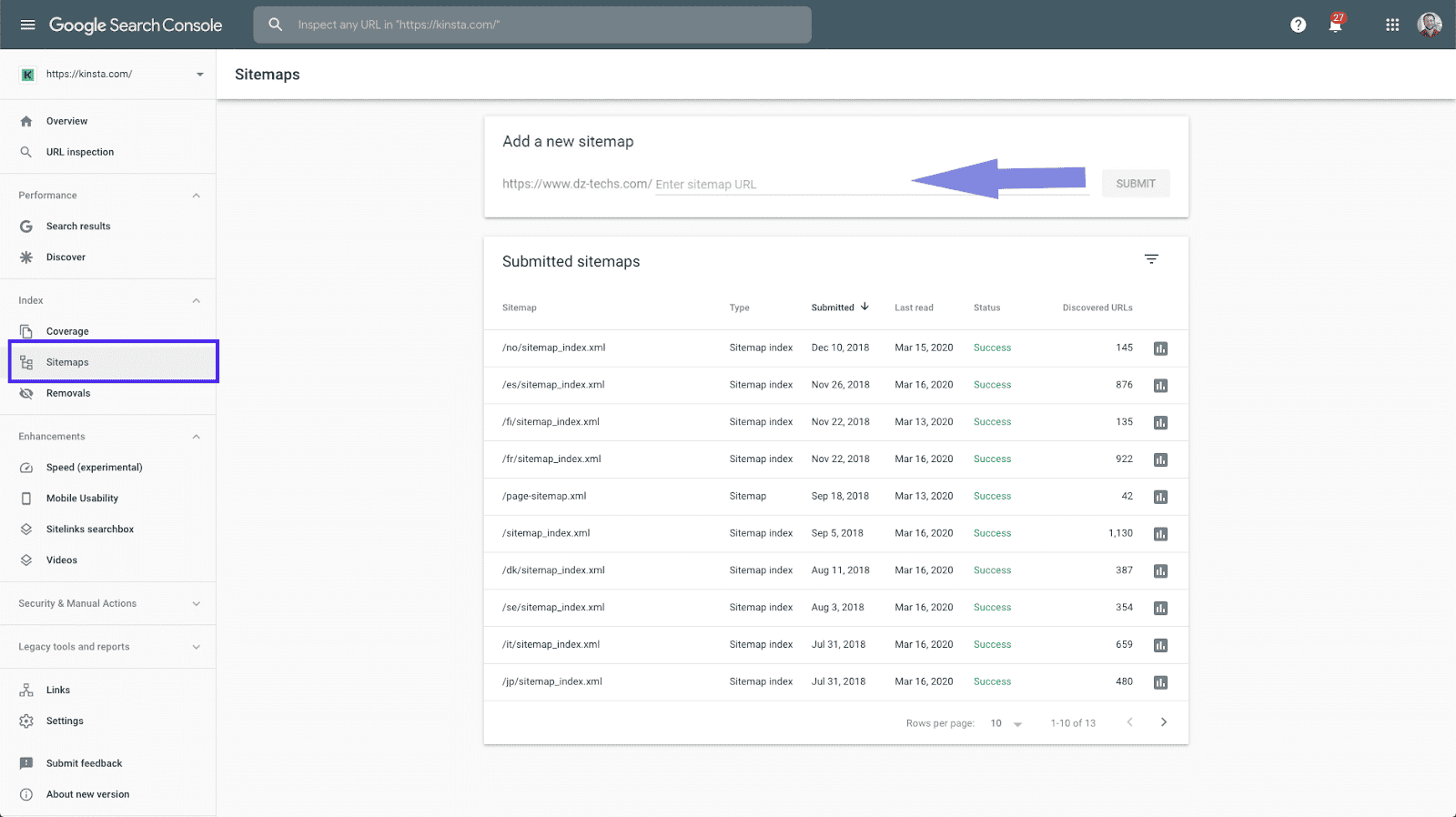Click /jp/sitemap_index.xml sitemap name
The height and width of the screenshot is (817, 1456).
(552, 681)
